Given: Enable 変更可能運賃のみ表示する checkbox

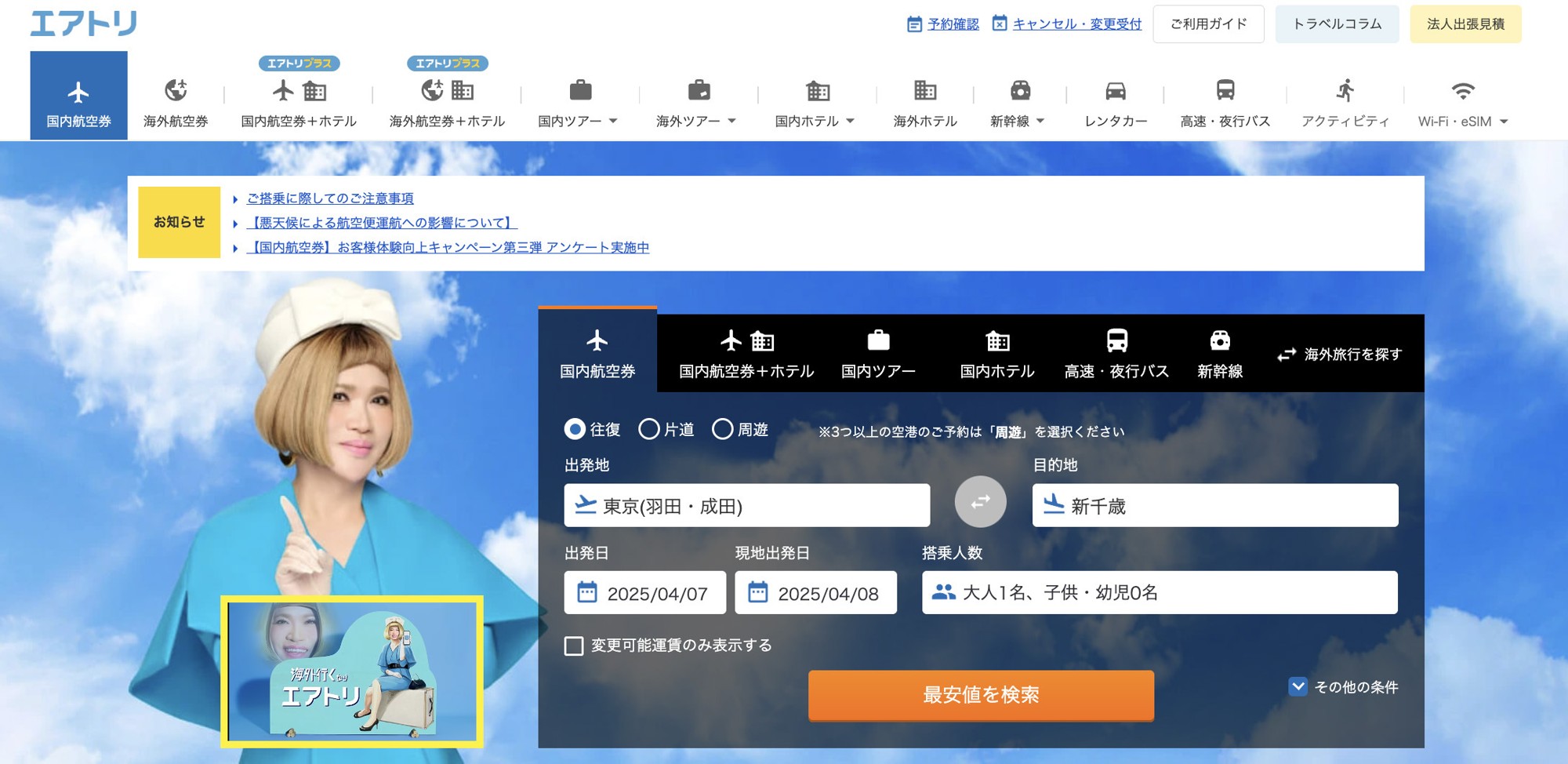Looking at the screenshot, I should [x=572, y=646].
